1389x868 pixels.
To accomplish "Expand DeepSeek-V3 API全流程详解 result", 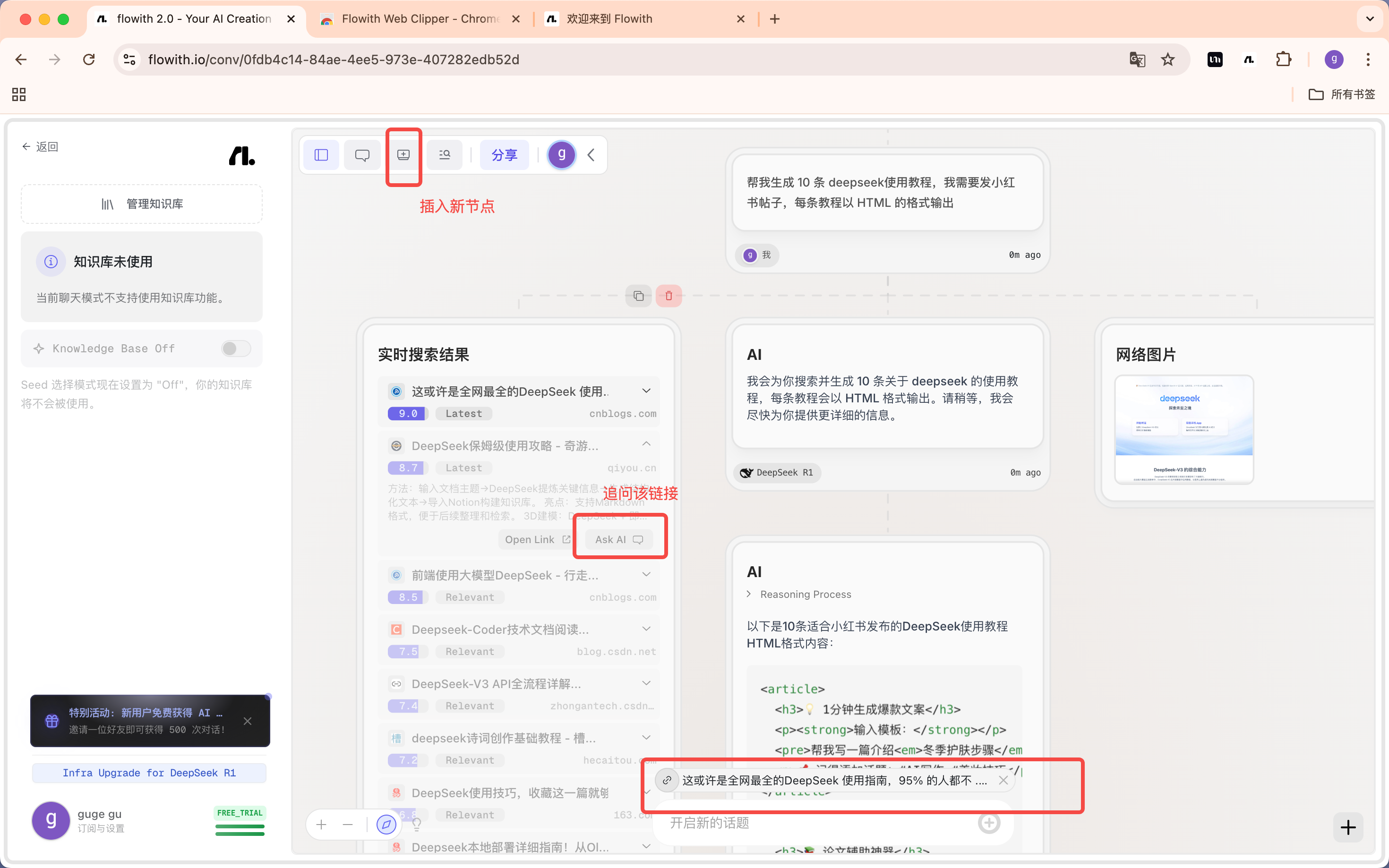I will click(x=647, y=683).
